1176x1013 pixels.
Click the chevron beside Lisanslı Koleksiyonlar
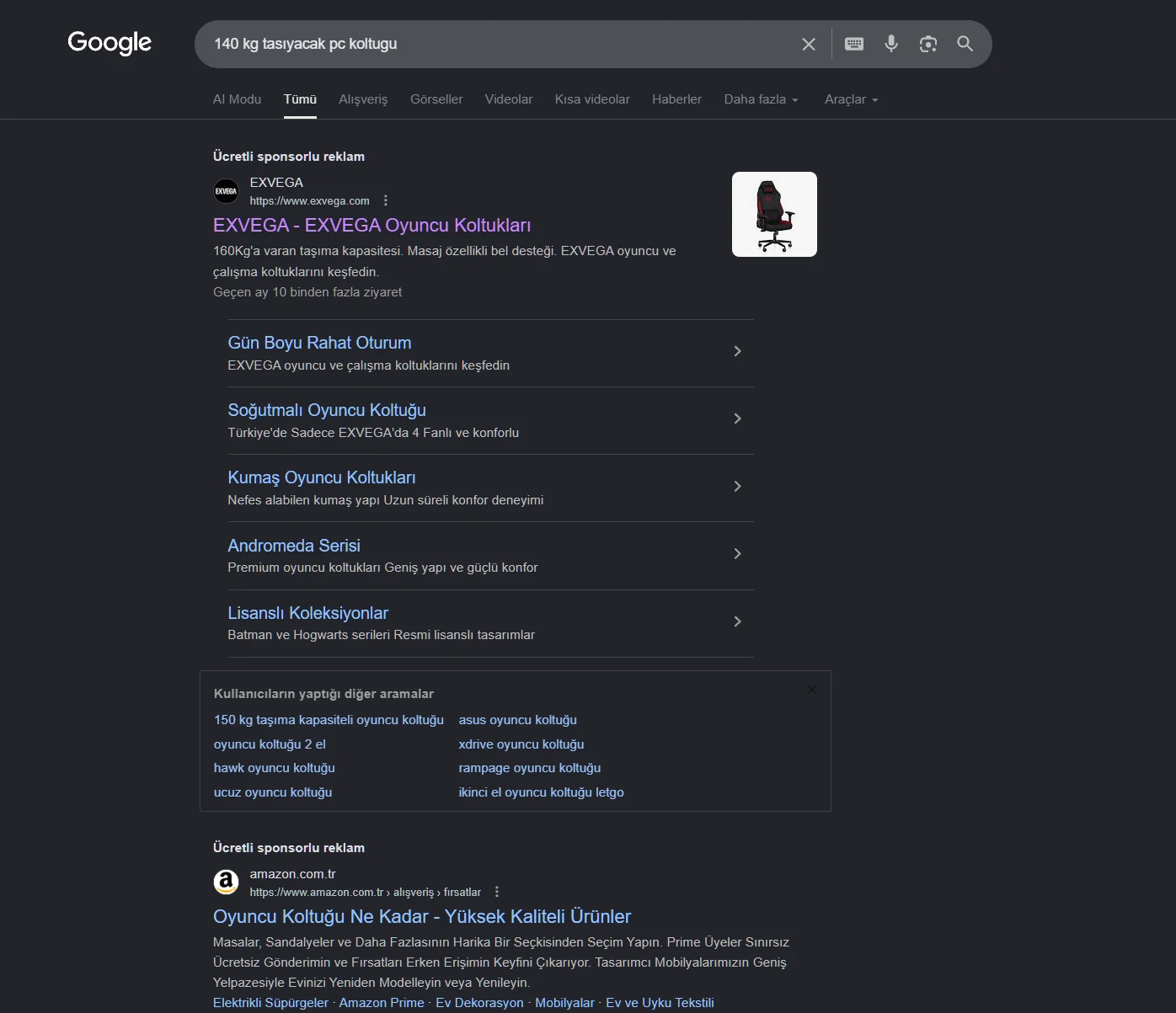pyautogui.click(x=737, y=621)
